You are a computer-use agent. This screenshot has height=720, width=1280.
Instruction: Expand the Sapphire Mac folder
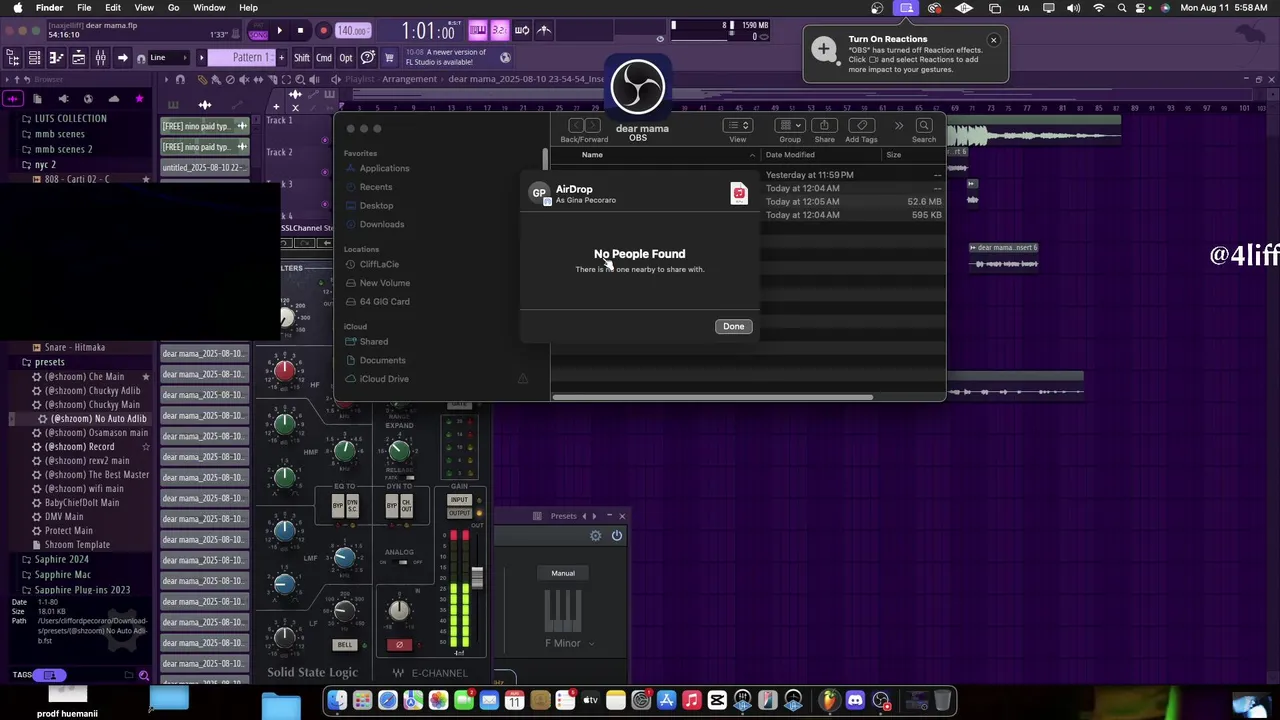coord(55,574)
